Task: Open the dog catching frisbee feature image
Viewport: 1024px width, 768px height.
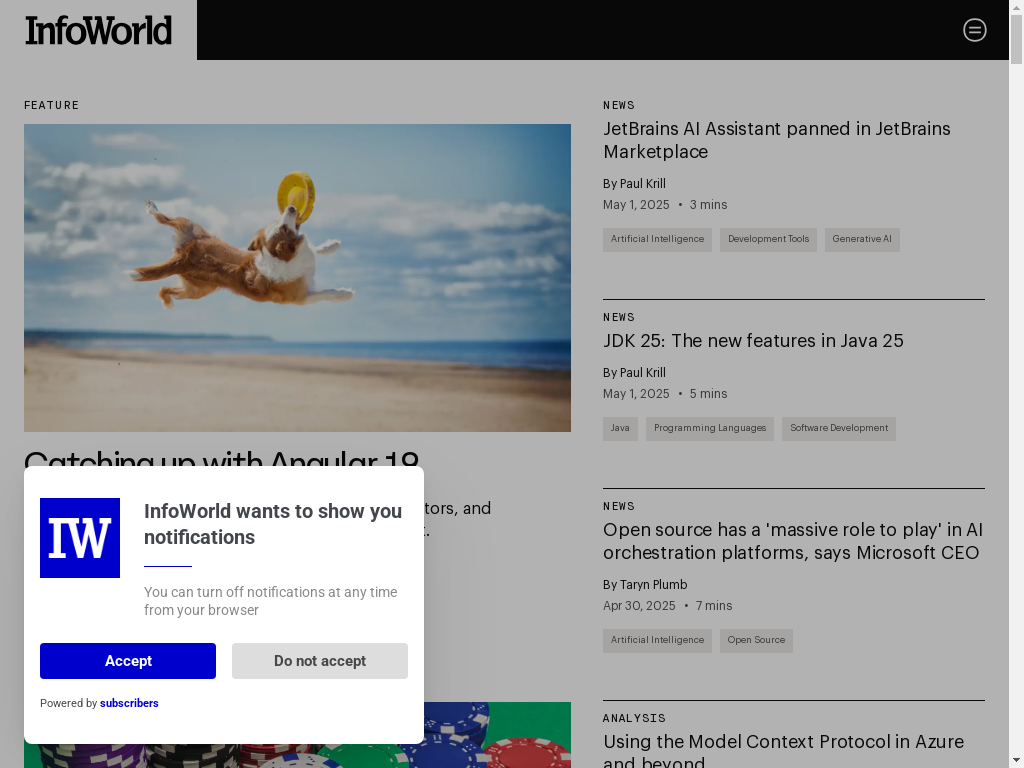Action: pos(297,278)
